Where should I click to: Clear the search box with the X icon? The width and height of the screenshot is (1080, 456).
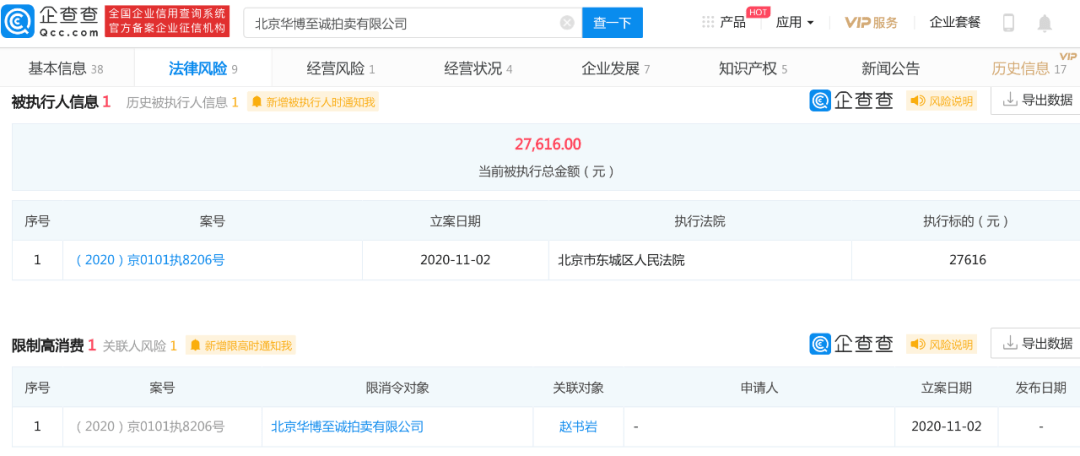click(567, 23)
